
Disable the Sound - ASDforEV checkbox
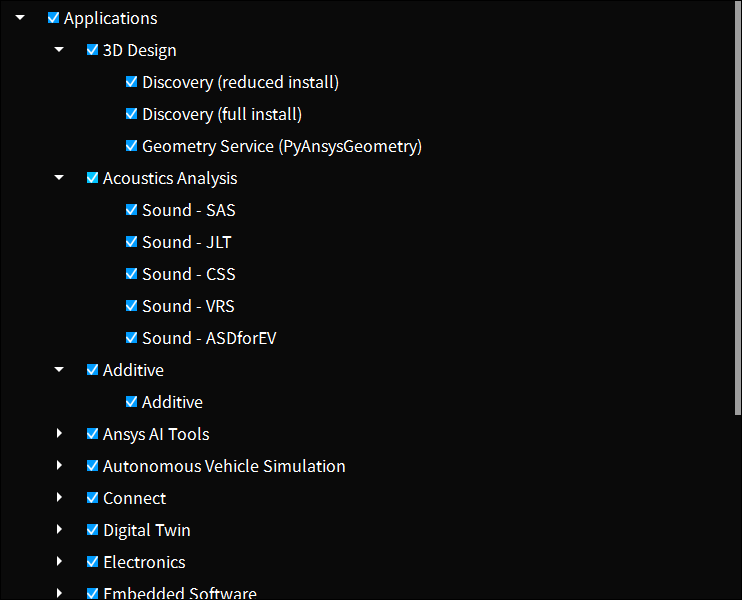point(132,338)
